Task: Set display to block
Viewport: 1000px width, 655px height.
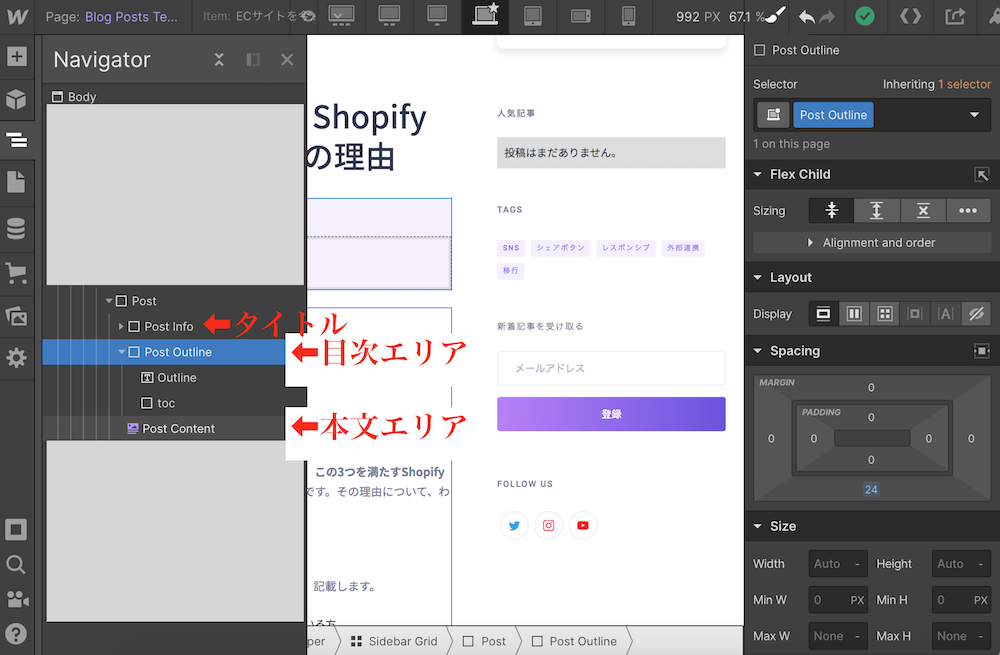Action: pos(823,314)
